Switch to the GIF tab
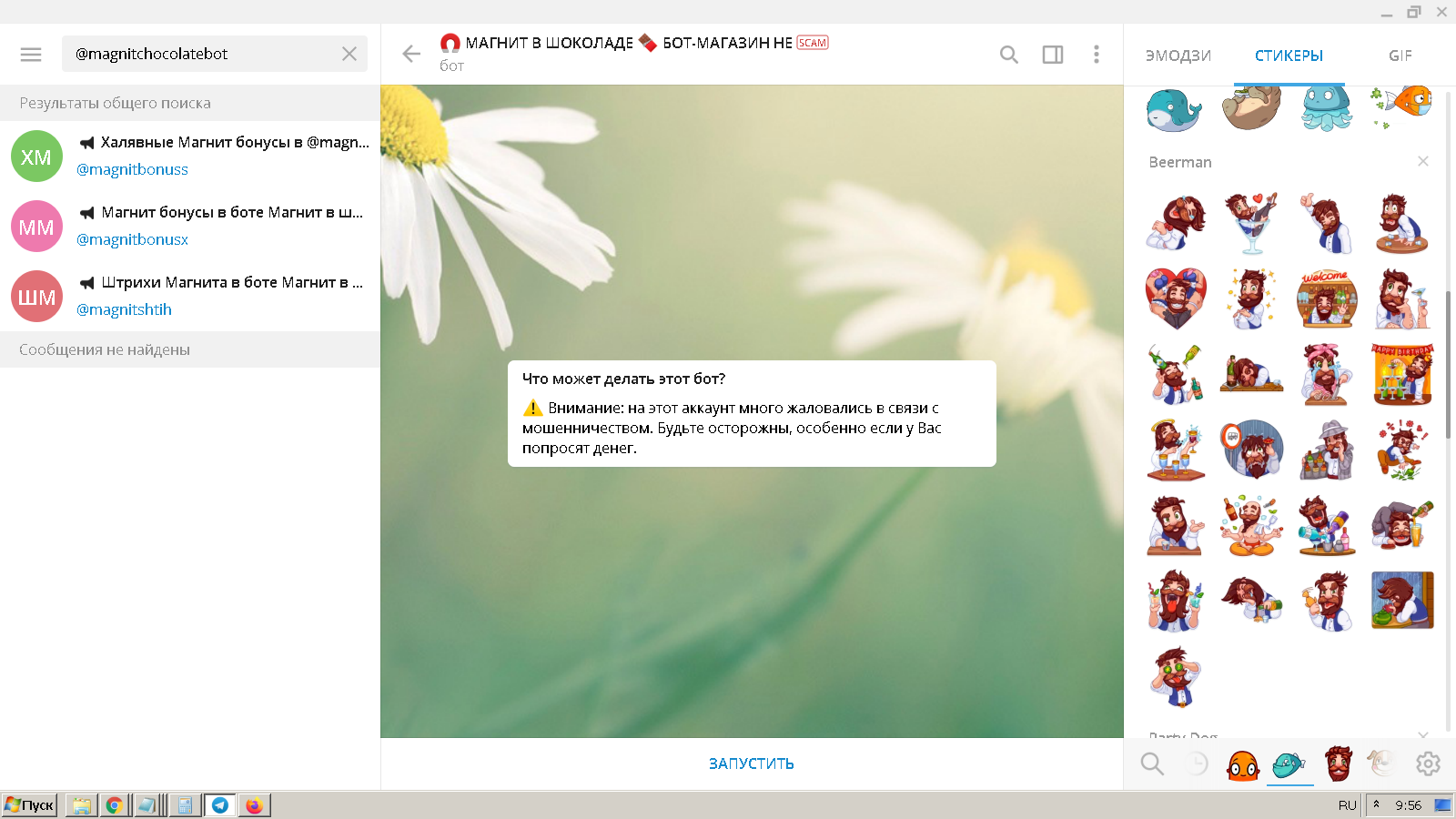 point(1400,56)
